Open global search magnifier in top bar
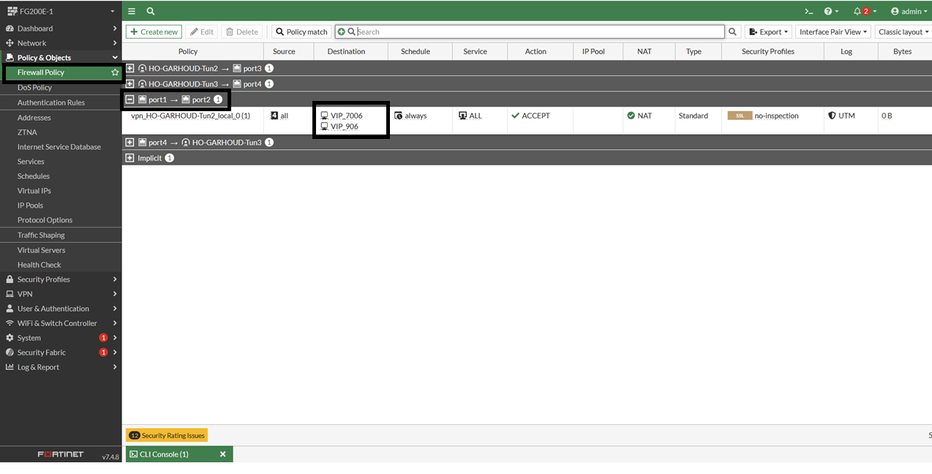932x474 pixels. pyautogui.click(x=151, y=11)
